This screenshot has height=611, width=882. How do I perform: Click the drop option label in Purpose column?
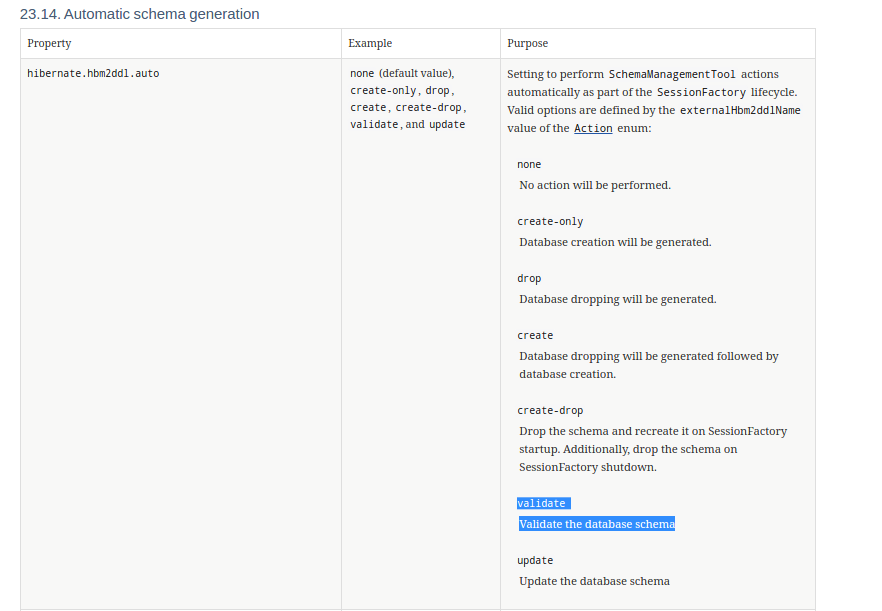coord(528,278)
